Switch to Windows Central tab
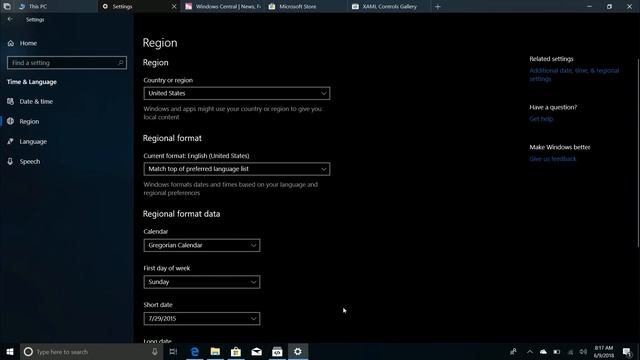 tap(222, 7)
